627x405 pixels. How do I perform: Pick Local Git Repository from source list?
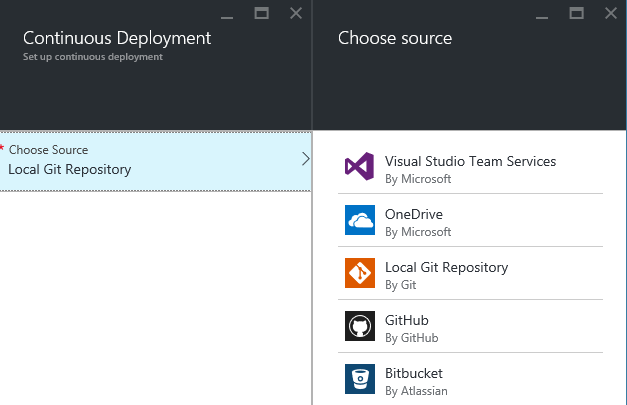[x=446, y=267]
